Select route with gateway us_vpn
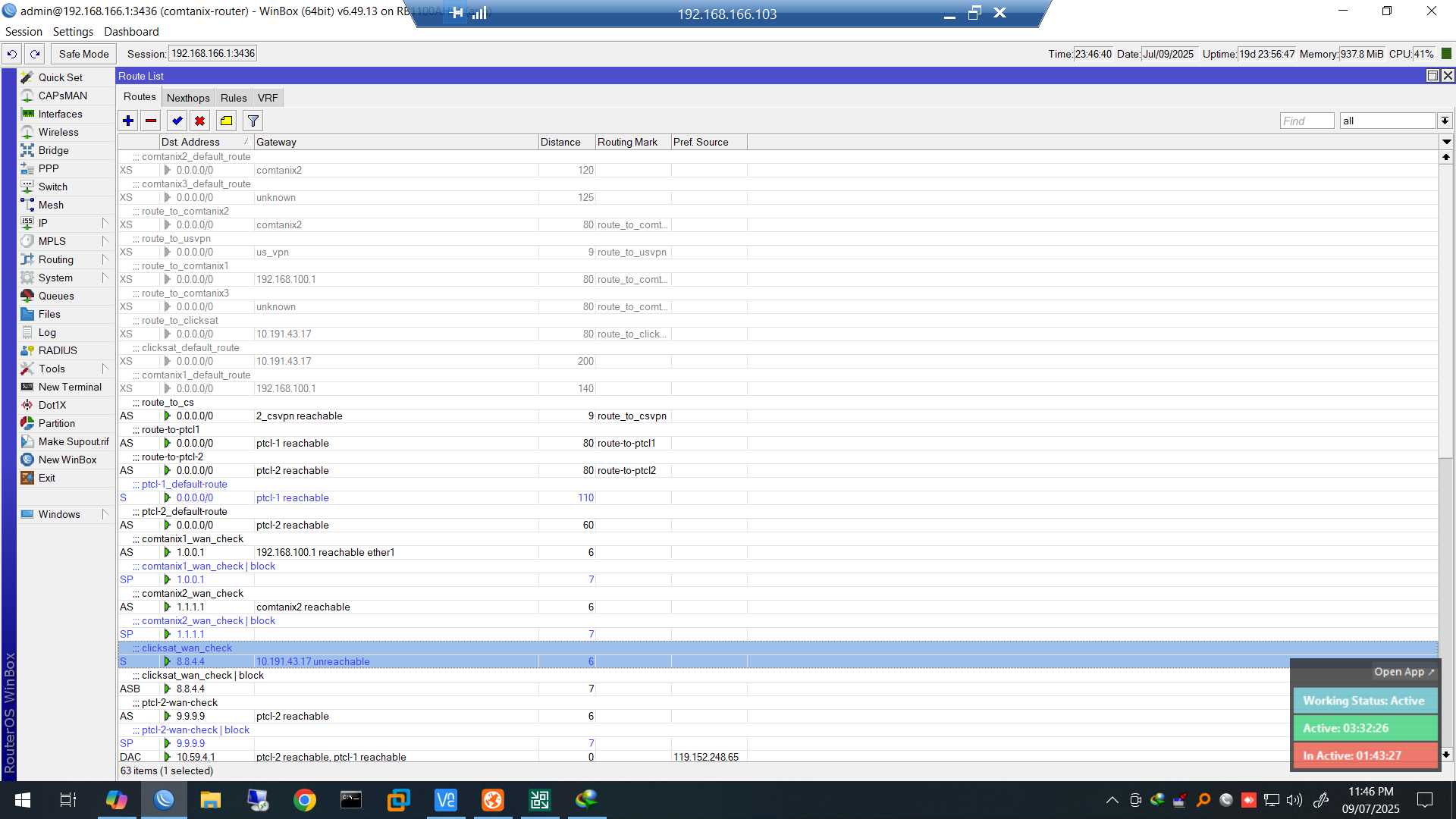Image resolution: width=1456 pixels, height=819 pixels. 777,252
